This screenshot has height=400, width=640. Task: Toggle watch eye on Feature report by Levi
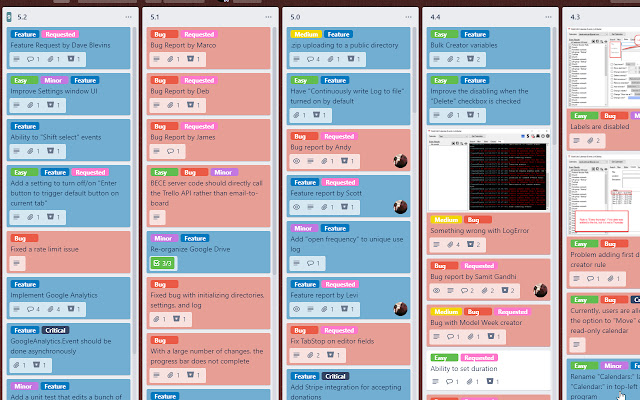(297, 309)
